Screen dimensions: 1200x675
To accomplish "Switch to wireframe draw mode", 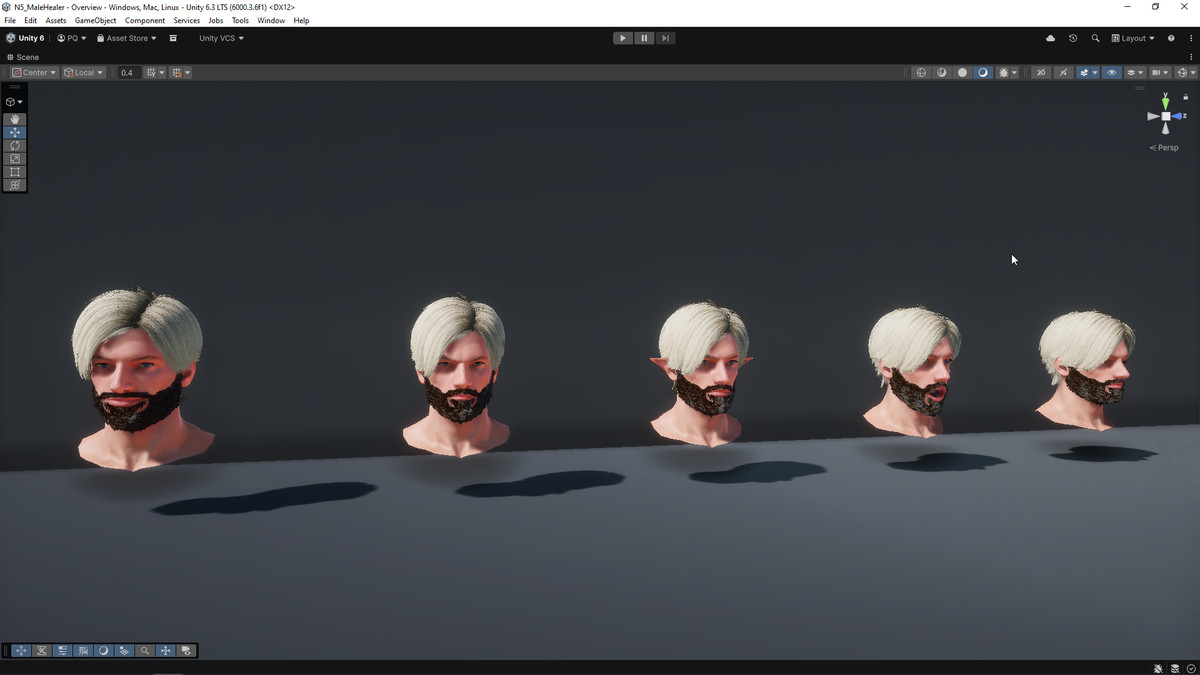I will click(x=921, y=73).
